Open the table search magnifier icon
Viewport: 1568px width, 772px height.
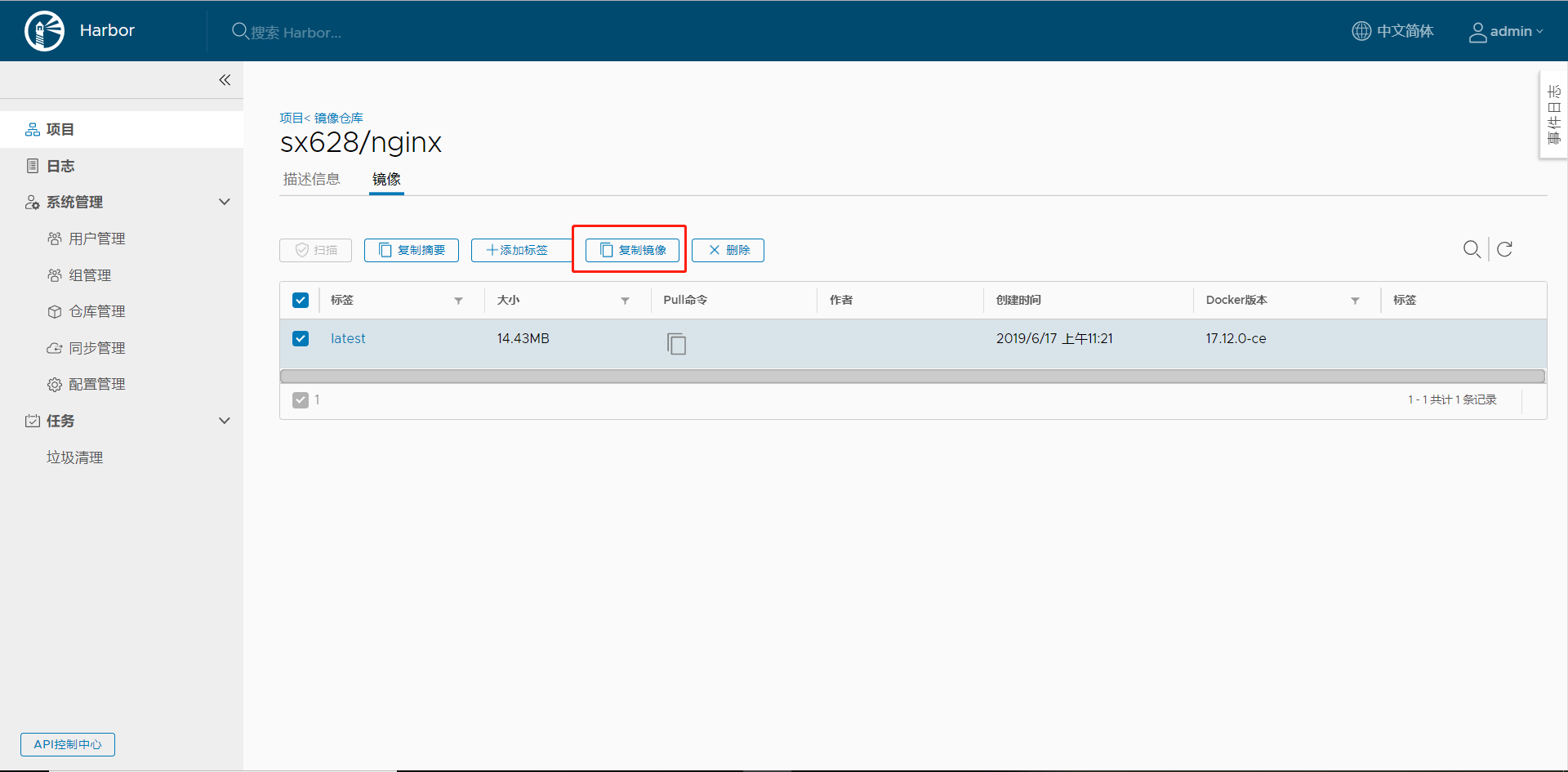click(x=1472, y=249)
